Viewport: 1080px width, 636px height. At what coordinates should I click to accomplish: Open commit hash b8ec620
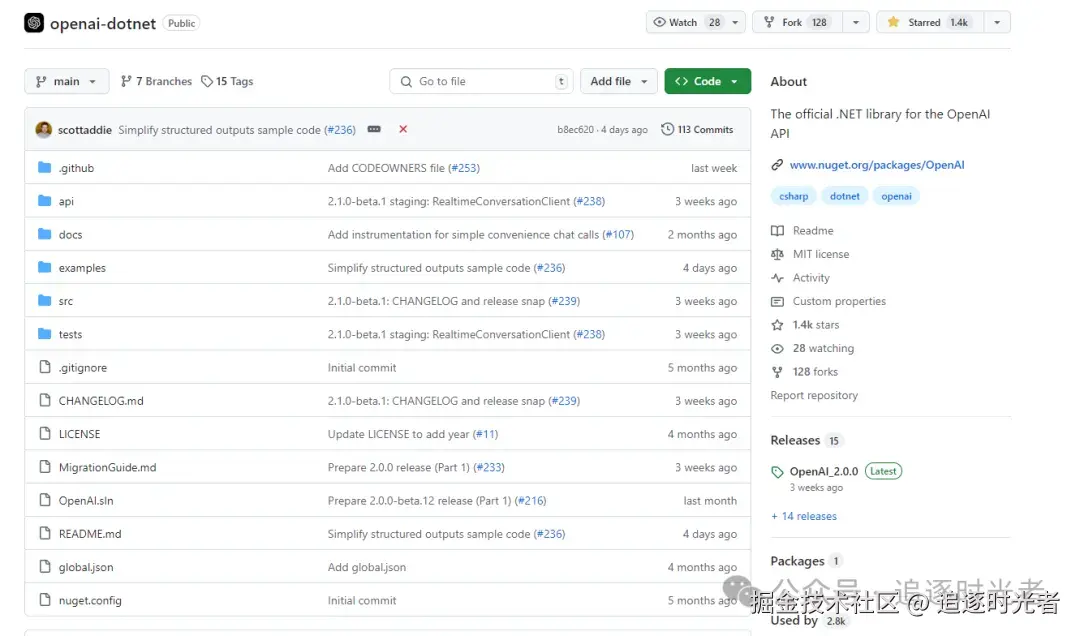tap(575, 130)
